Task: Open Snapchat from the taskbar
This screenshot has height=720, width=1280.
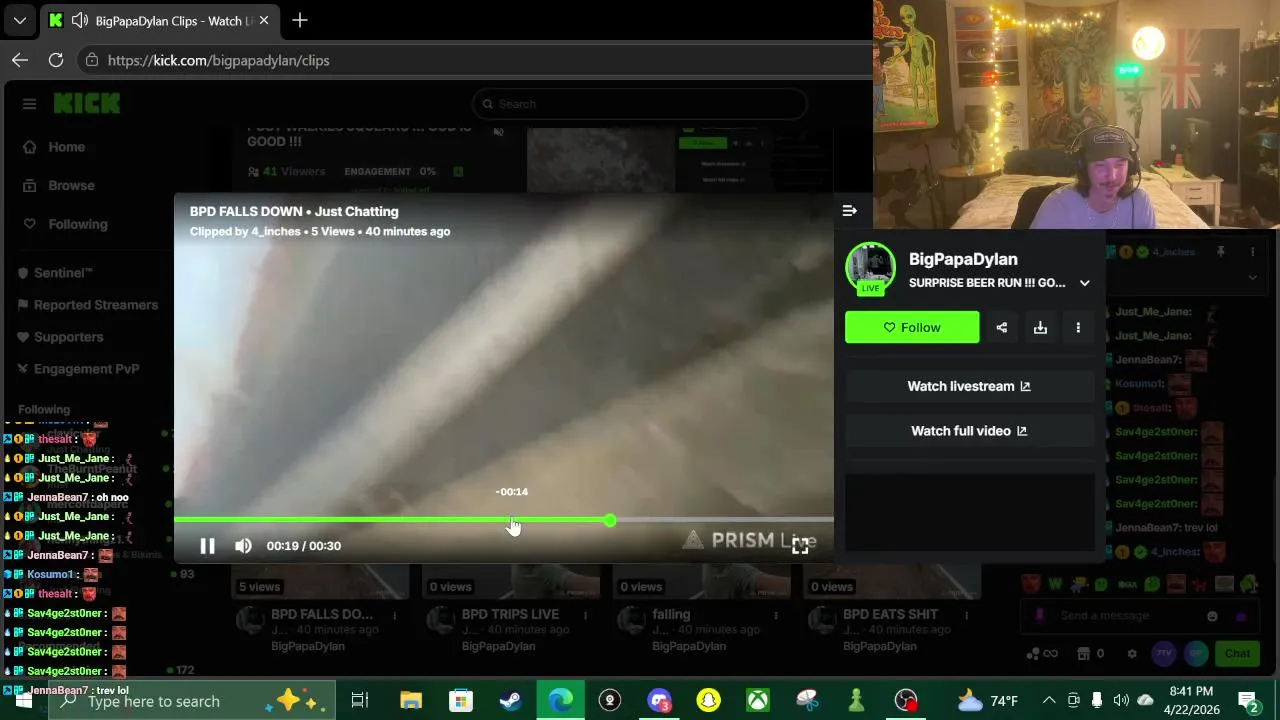Action: click(x=708, y=701)
